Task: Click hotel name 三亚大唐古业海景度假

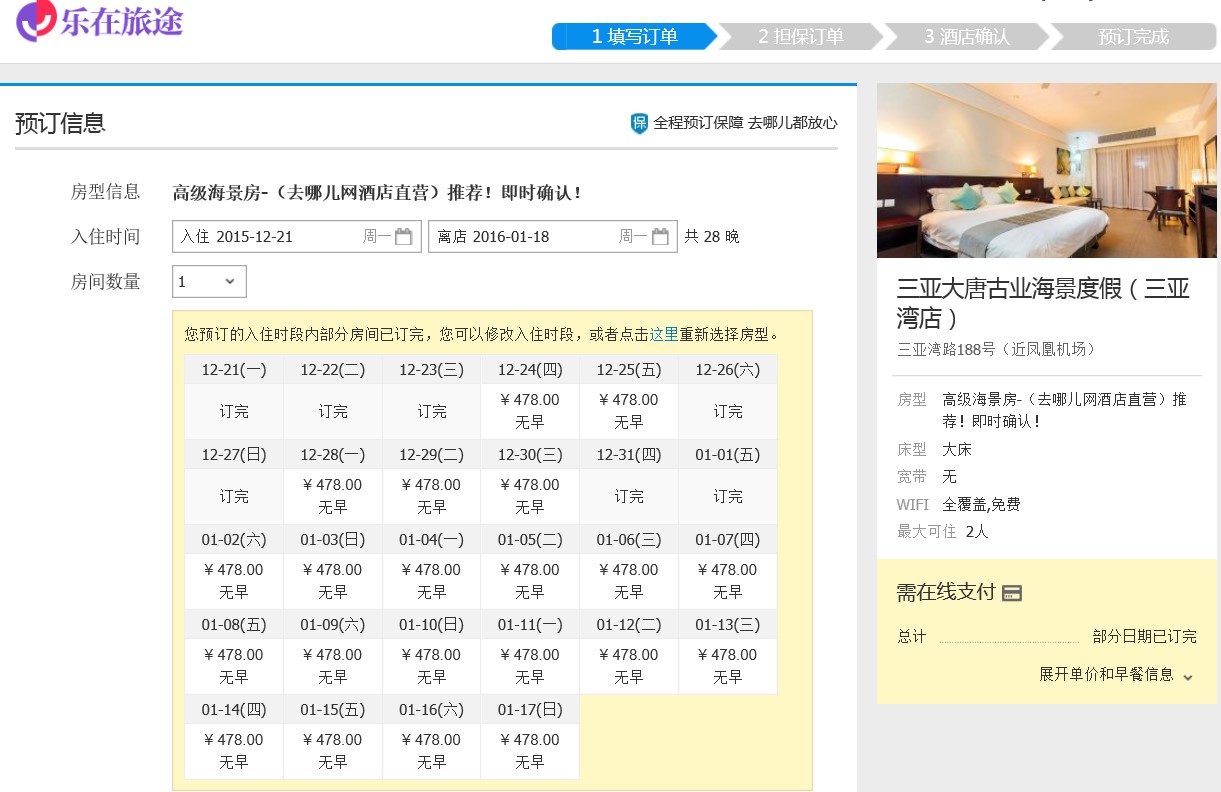Action: click(x=1042, y=303)
